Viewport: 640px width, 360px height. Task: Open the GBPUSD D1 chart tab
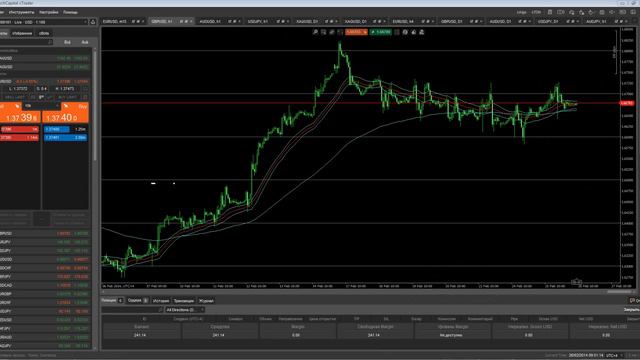point(460,21)
